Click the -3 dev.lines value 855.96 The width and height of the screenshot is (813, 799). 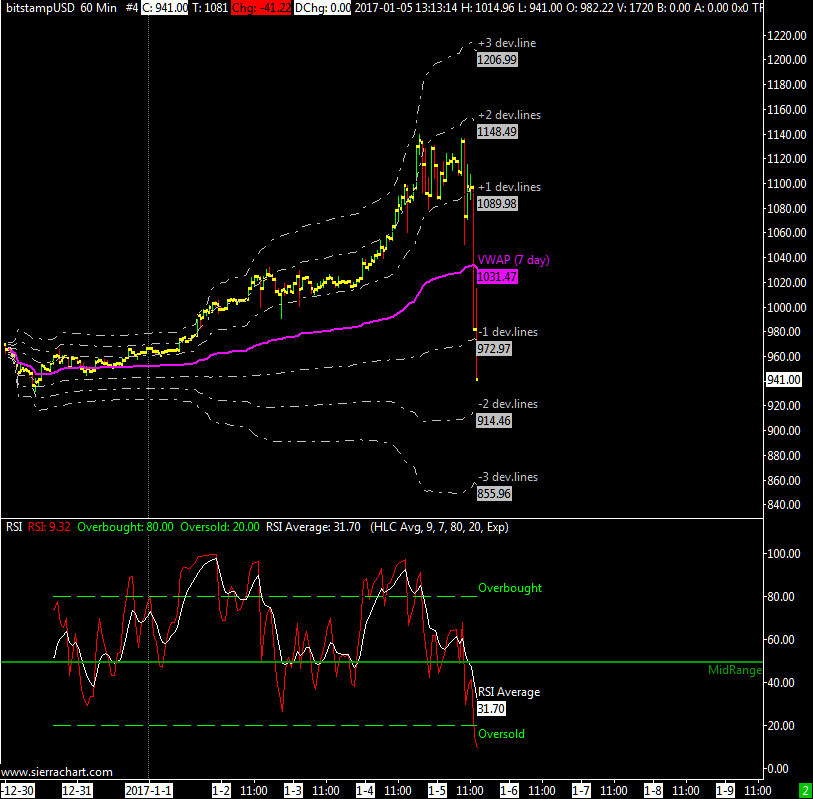(497, 493)
